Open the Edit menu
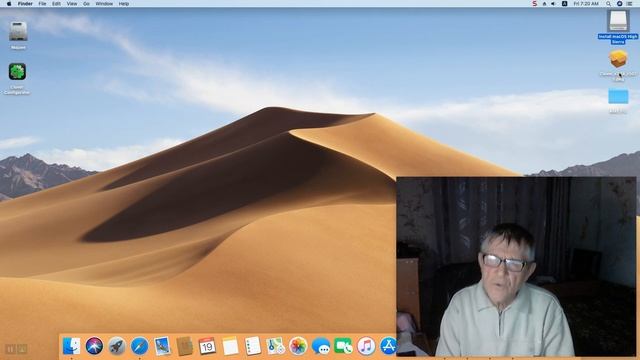Screen dimensions: 640x360 [x=56, y=4]
